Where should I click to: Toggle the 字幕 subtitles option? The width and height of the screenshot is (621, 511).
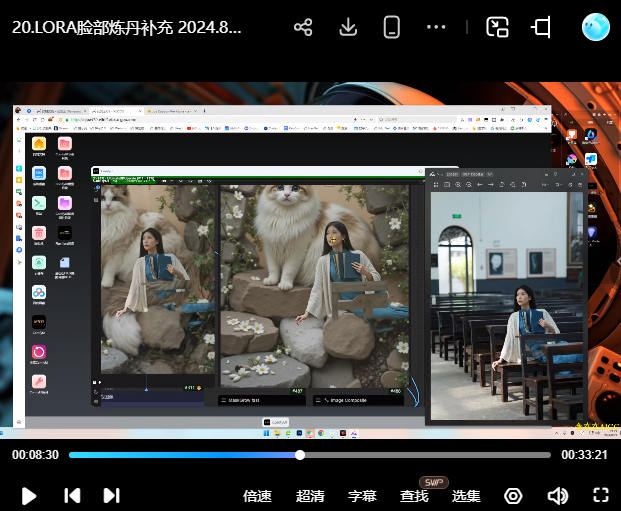click(x=362, y=496)
